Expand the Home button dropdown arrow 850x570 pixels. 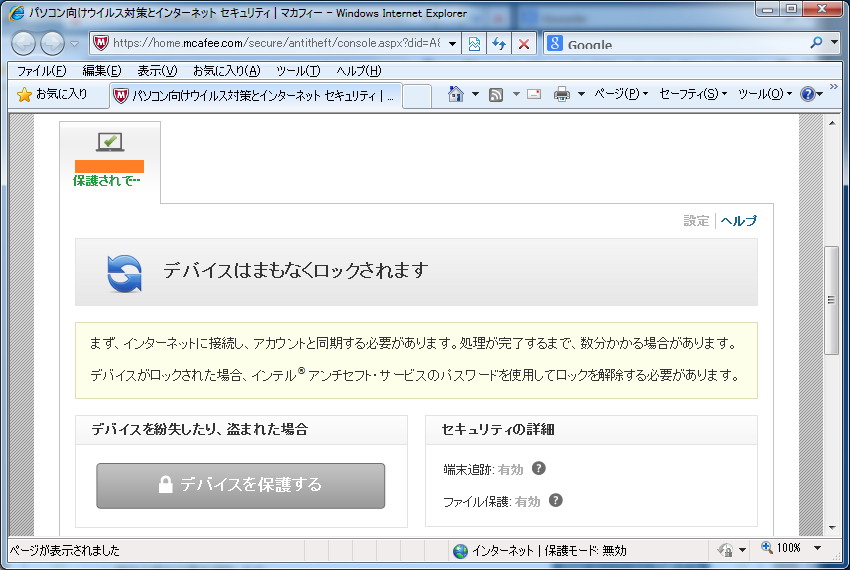coord(475,94)
